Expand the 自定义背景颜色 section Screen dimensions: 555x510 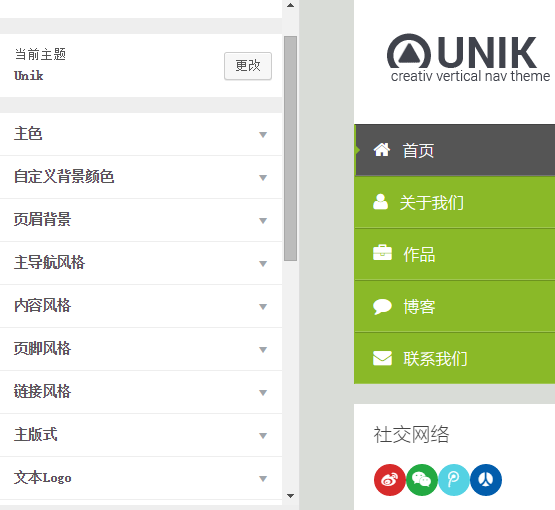coord(141,177)
